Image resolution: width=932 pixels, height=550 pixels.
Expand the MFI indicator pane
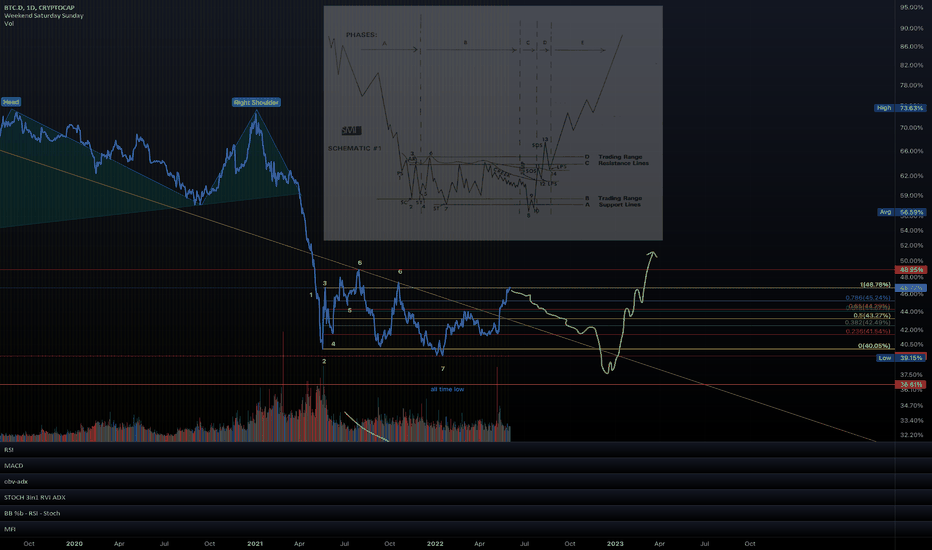[x=447, y=529]
